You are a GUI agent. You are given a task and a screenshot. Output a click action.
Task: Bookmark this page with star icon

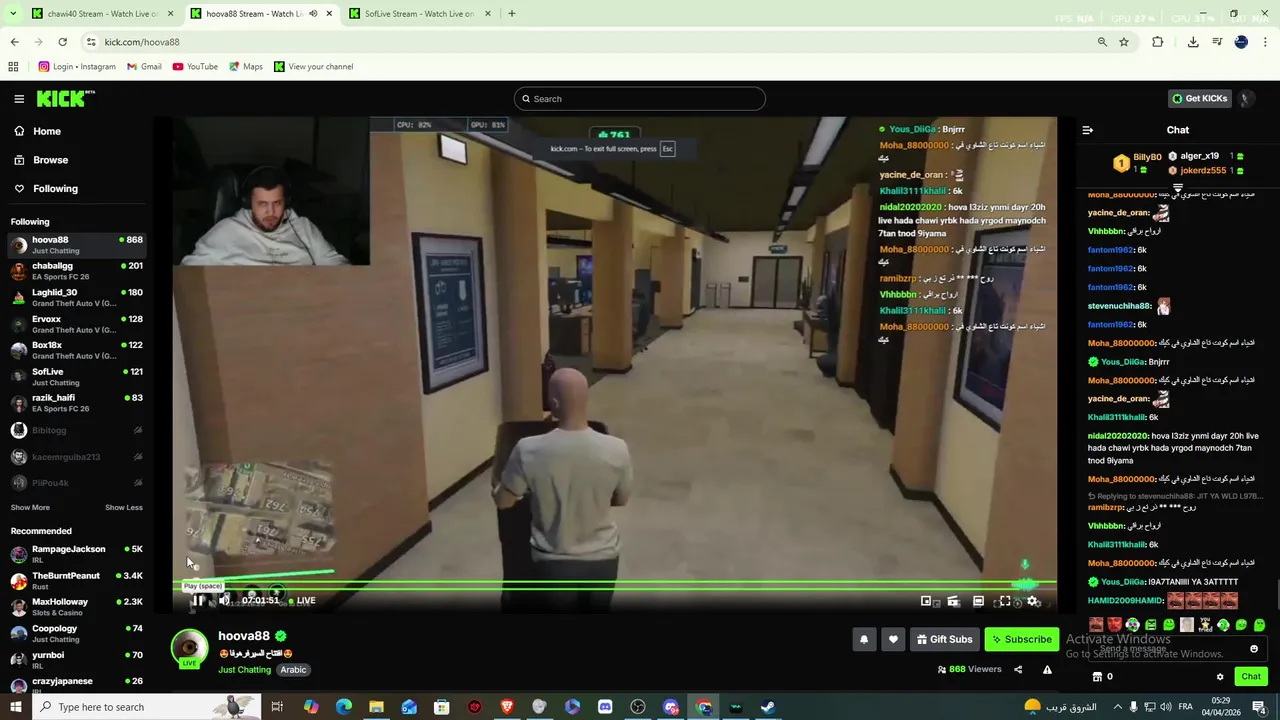pos(1124,42)
